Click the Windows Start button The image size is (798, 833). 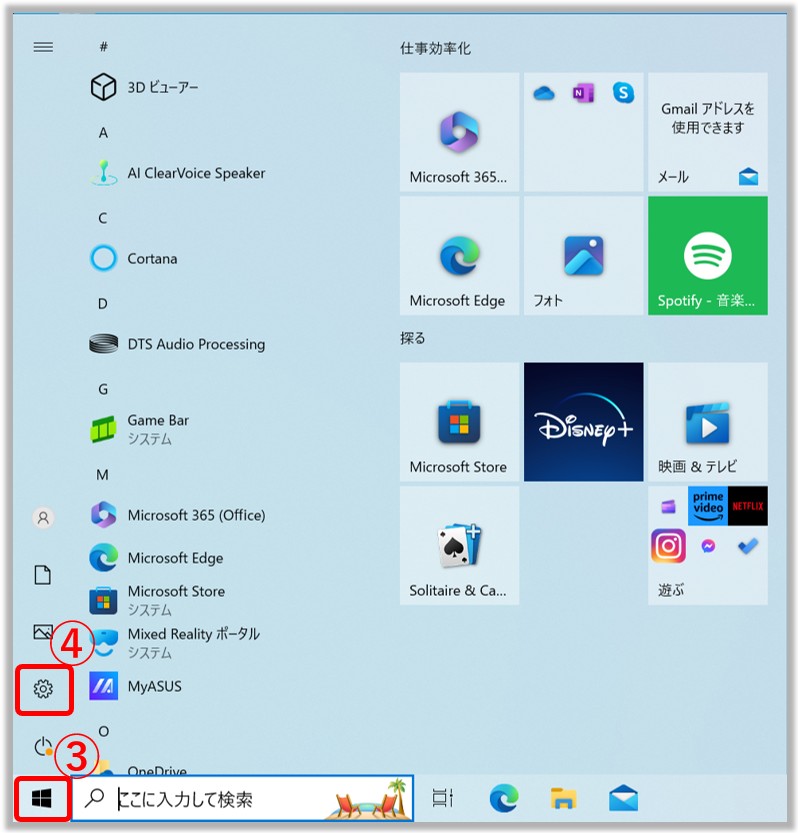tap(41, 798)
